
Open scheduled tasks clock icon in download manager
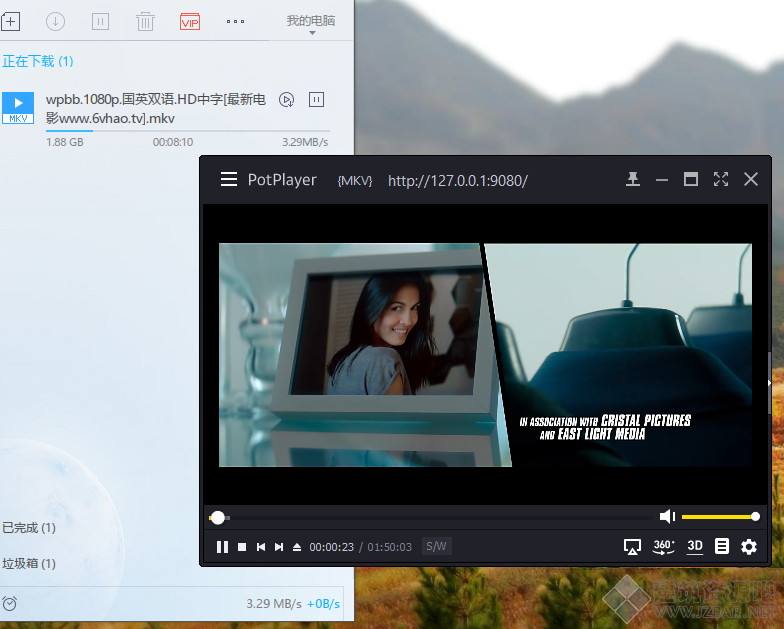coord(10,604)
